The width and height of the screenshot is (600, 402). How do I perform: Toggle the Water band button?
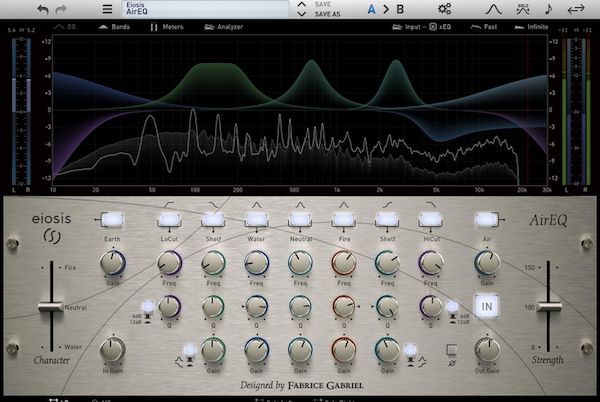256,220
